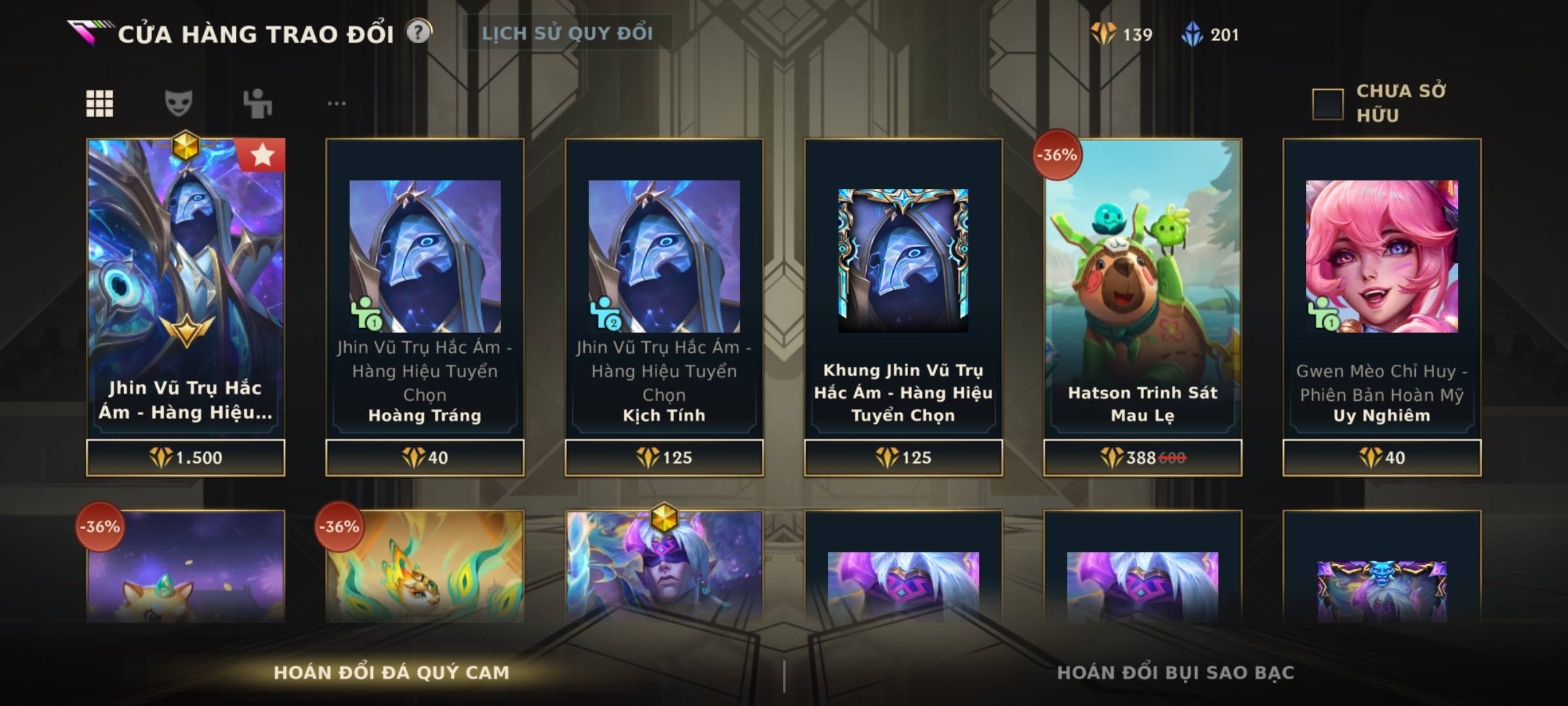
Task: Open Khung Jhin Vũ Trụ Hắc Ám card
Action: [903, 289]
